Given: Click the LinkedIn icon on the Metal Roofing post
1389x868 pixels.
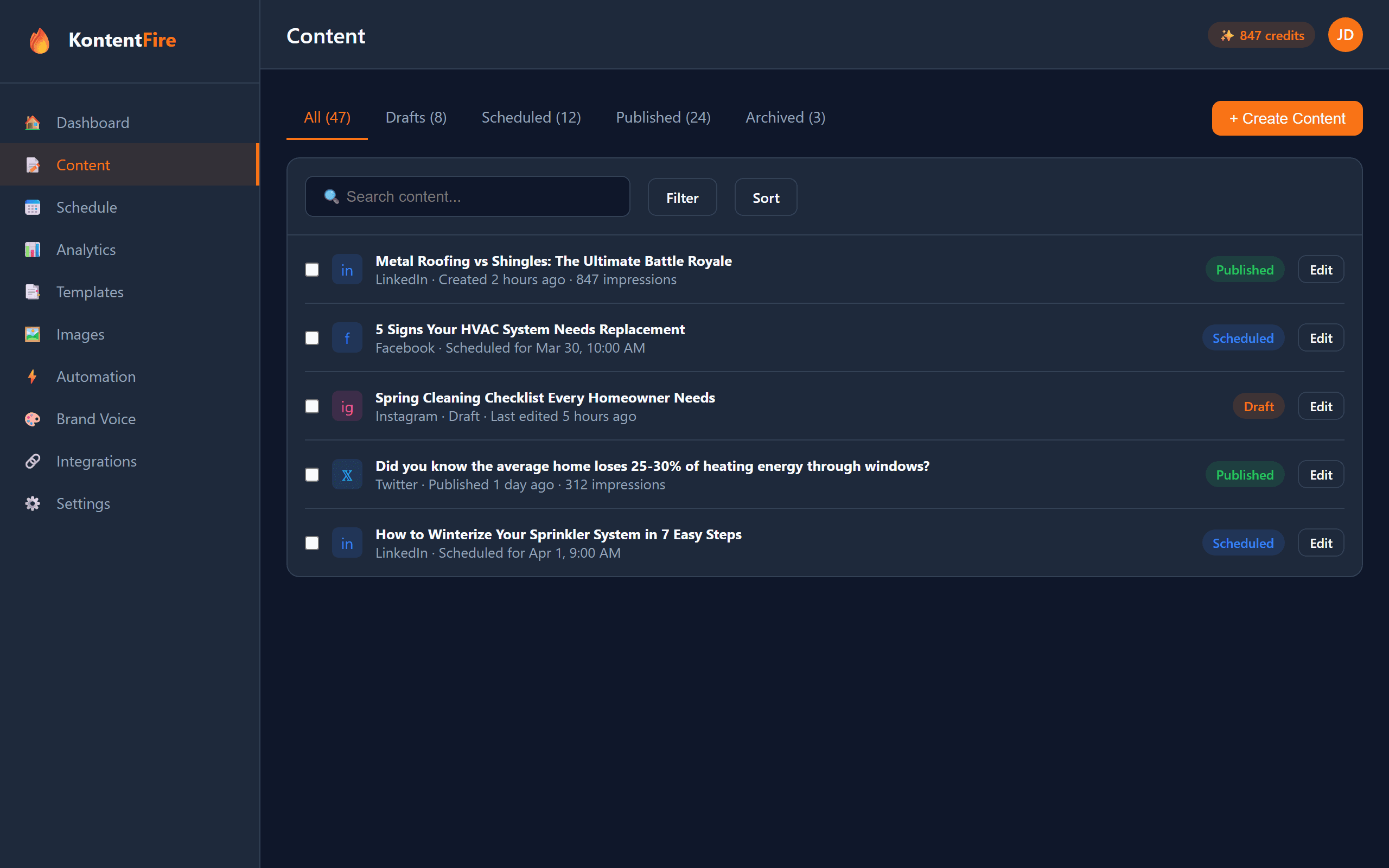Looking at the screenshot, I should click(x=347, y=269).
